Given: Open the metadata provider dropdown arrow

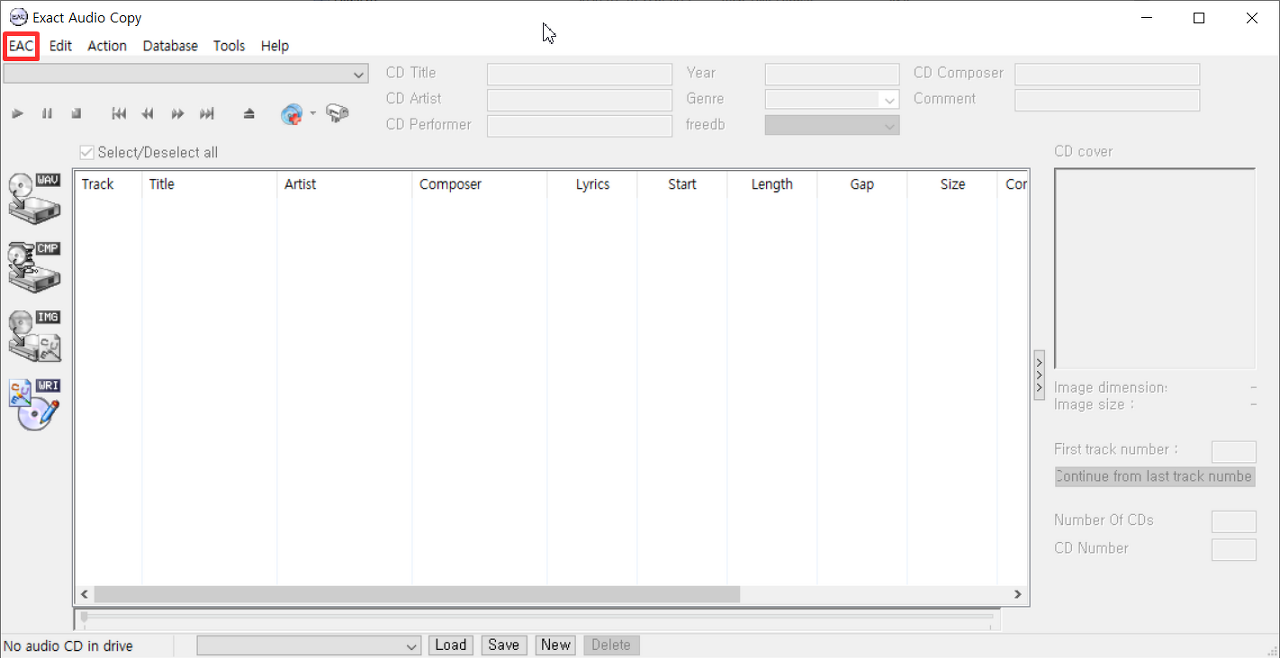Looking at the screenshot, I should click(x=312, y=113).
